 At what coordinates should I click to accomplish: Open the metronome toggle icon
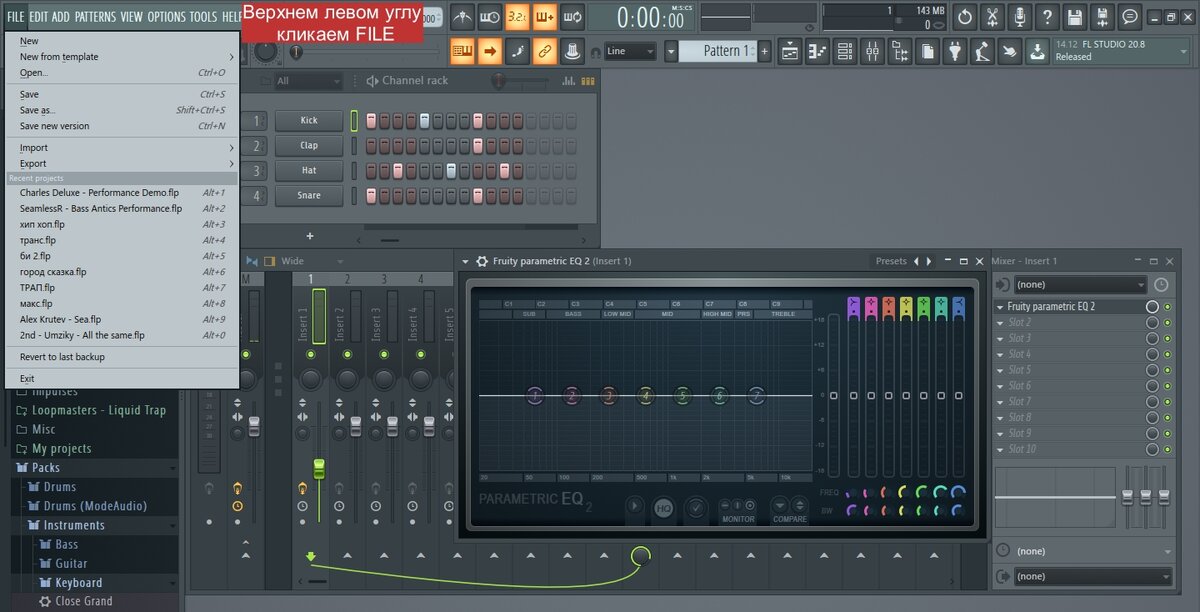pos(462,17)
